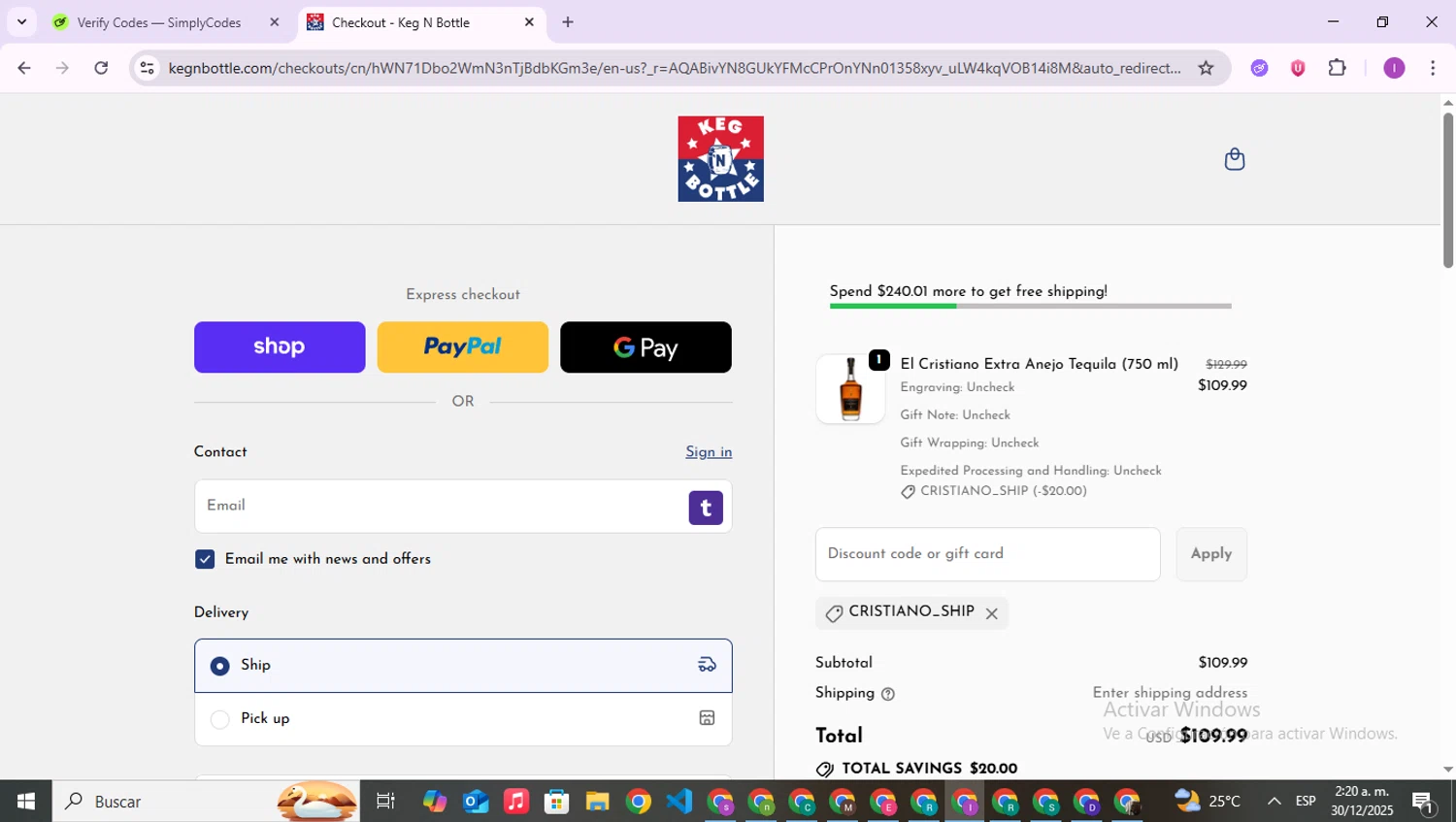This screenshot has height=822, width=1456.
Task: Click the El Cristiano tequila thumbnail
Action: pyautogui.click(x=850, y=389)
